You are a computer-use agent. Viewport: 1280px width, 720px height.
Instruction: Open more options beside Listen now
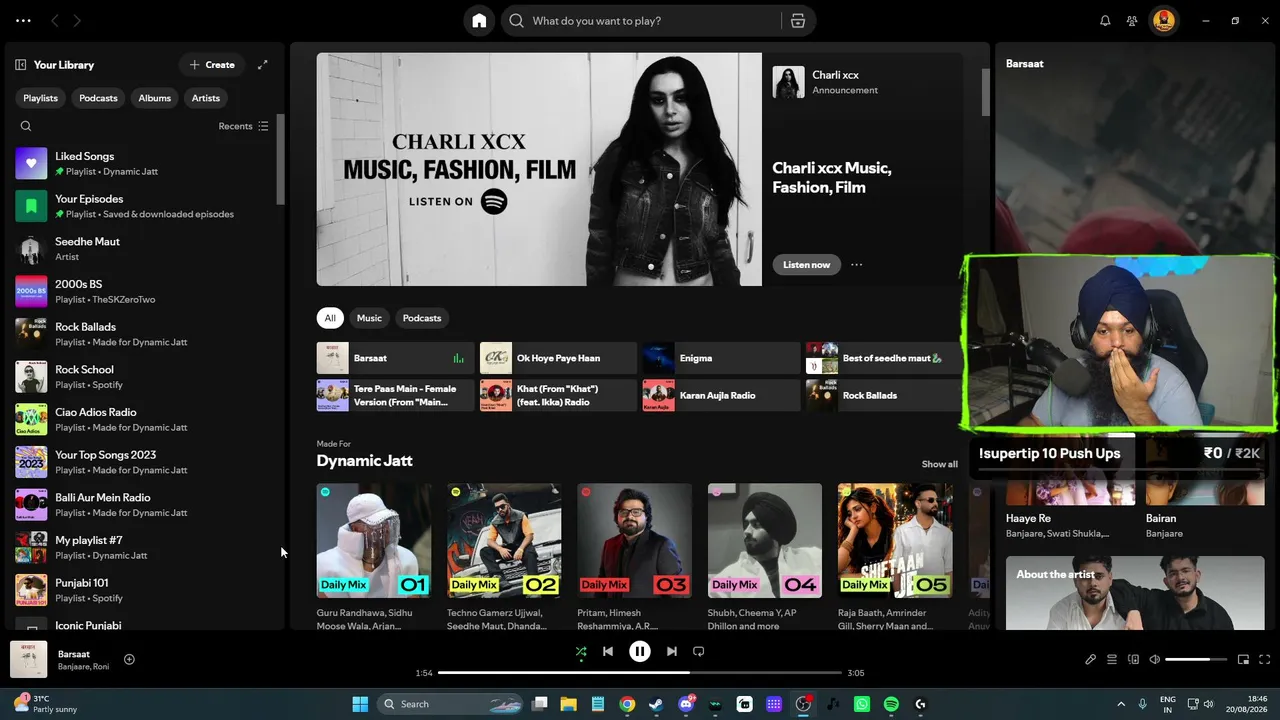click(856, 265)
